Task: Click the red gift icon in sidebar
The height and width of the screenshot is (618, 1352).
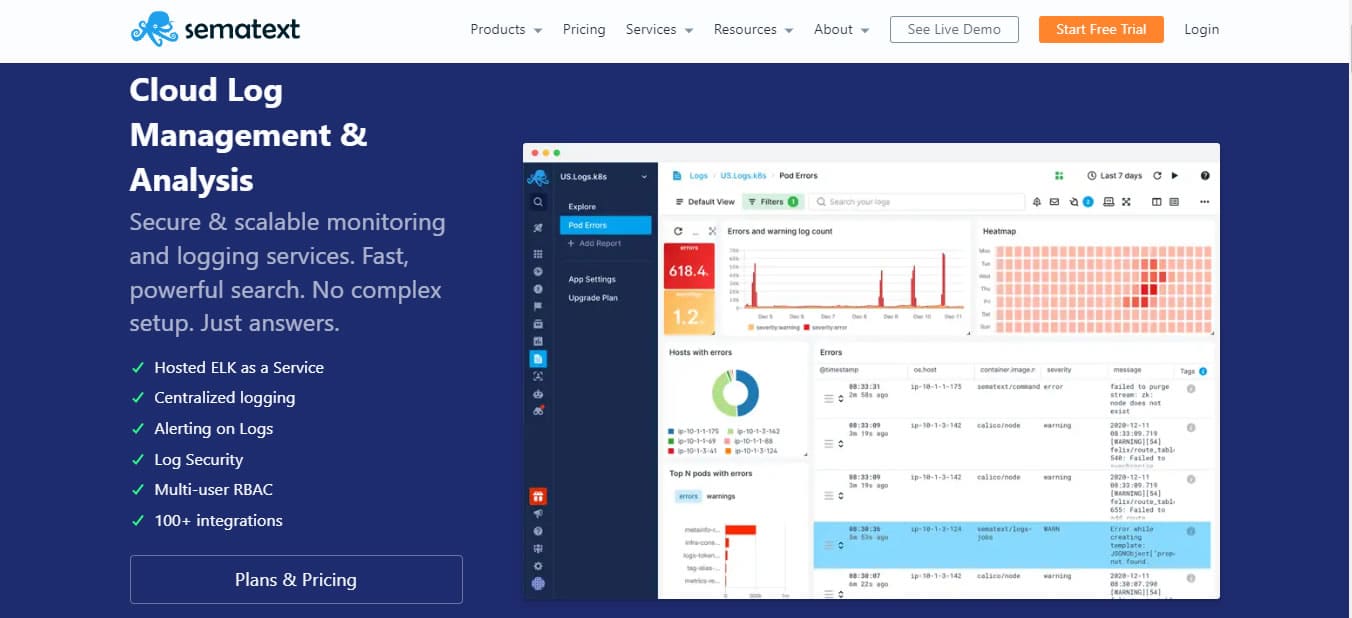Action: 538,496
